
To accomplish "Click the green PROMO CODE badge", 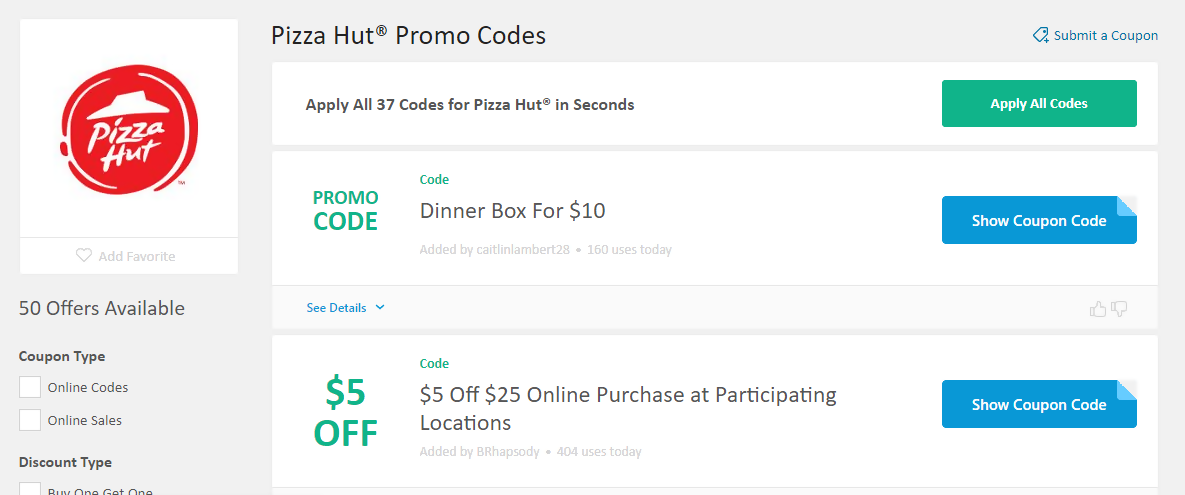I will coord(346,210).
